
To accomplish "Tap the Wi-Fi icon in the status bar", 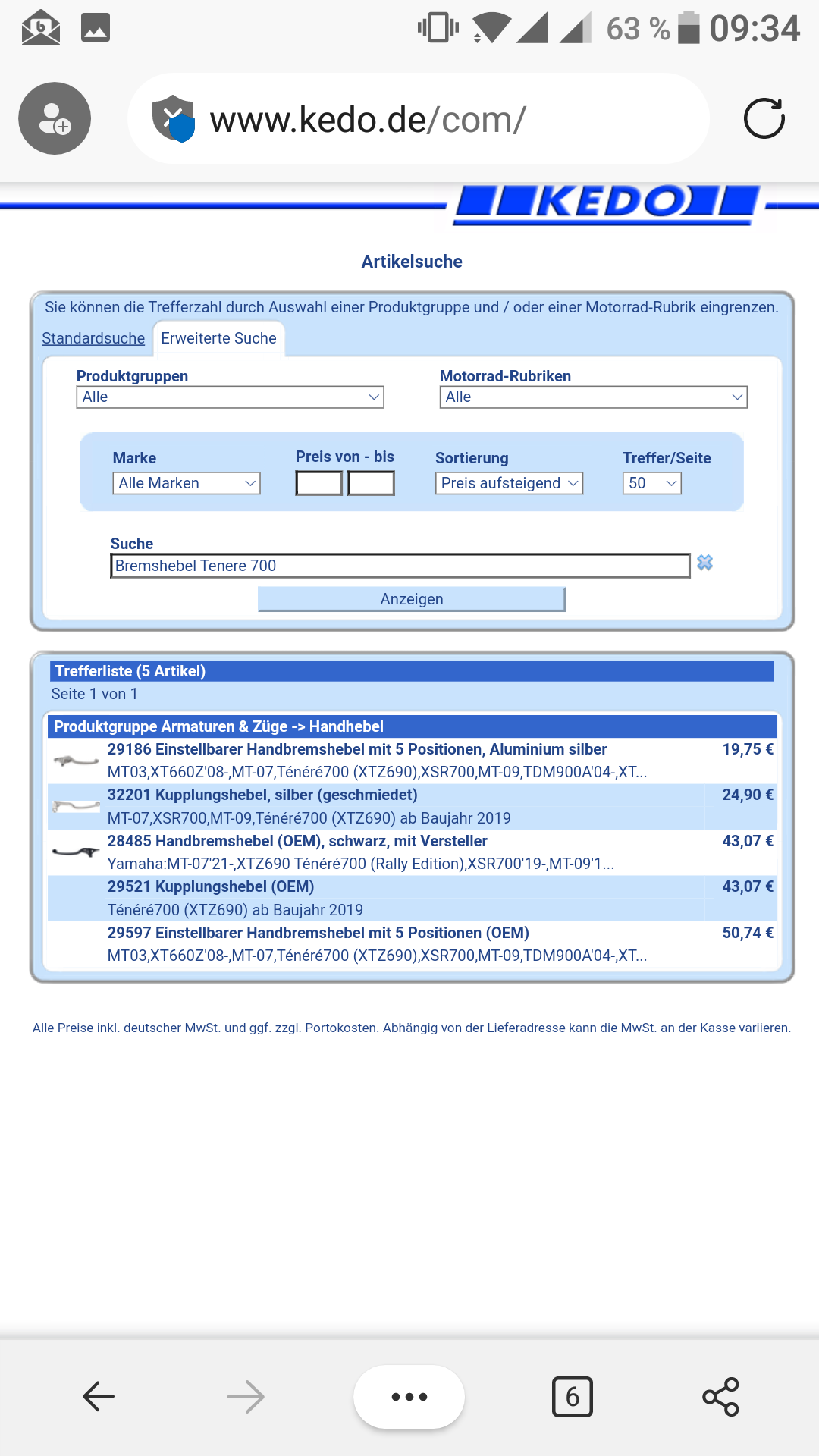I will (x=491, y=28).
